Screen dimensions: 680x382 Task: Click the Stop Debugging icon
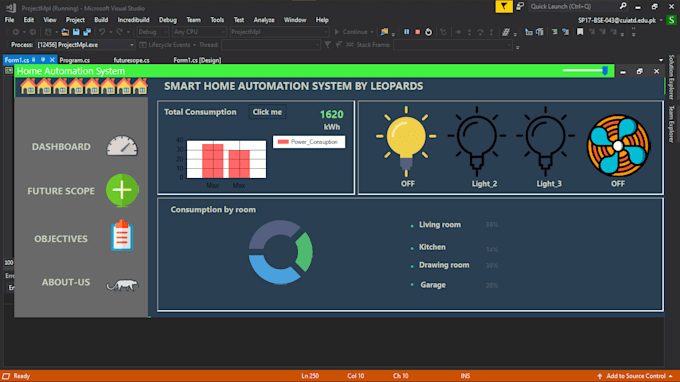418,32
